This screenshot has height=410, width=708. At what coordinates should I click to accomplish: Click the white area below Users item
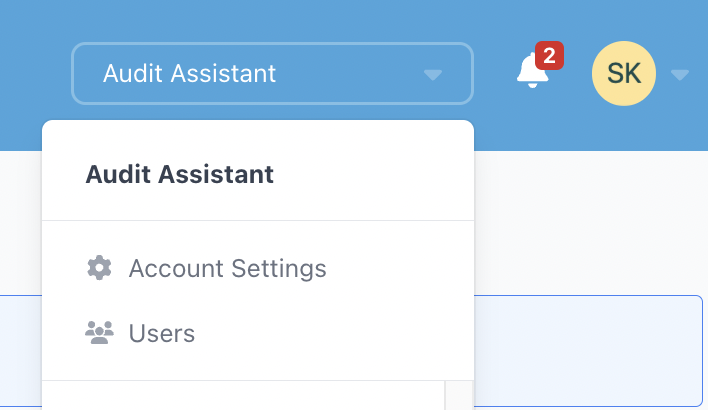pyautogui.click(x=243, y=396)
